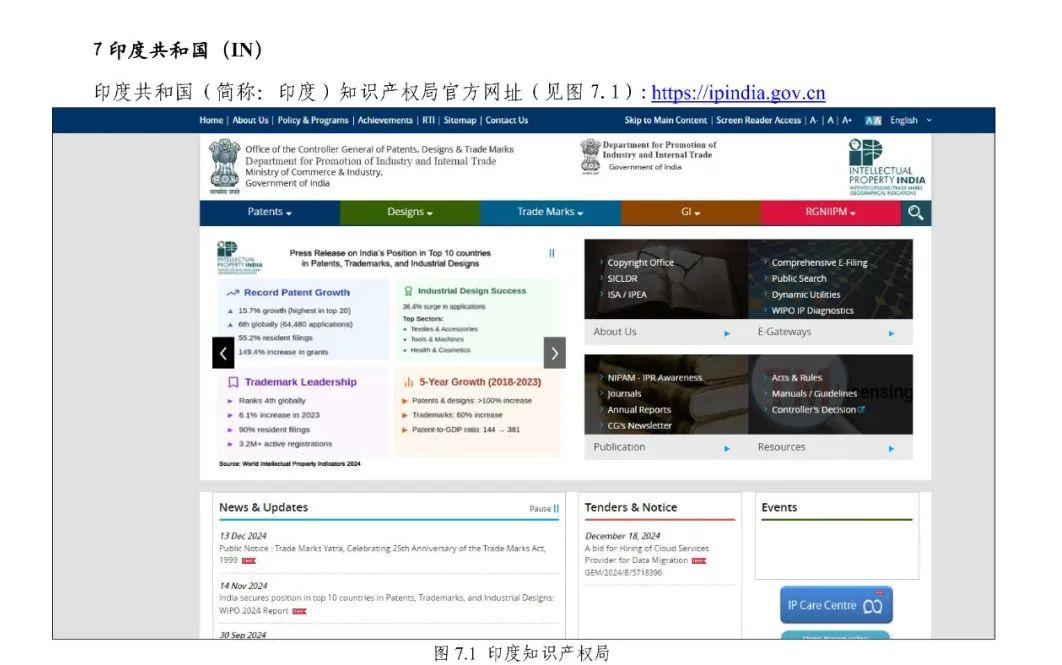Screen dimensions: 1062x665
Task: Click the Indian national emblem at top left
Action: click(224, 164)
